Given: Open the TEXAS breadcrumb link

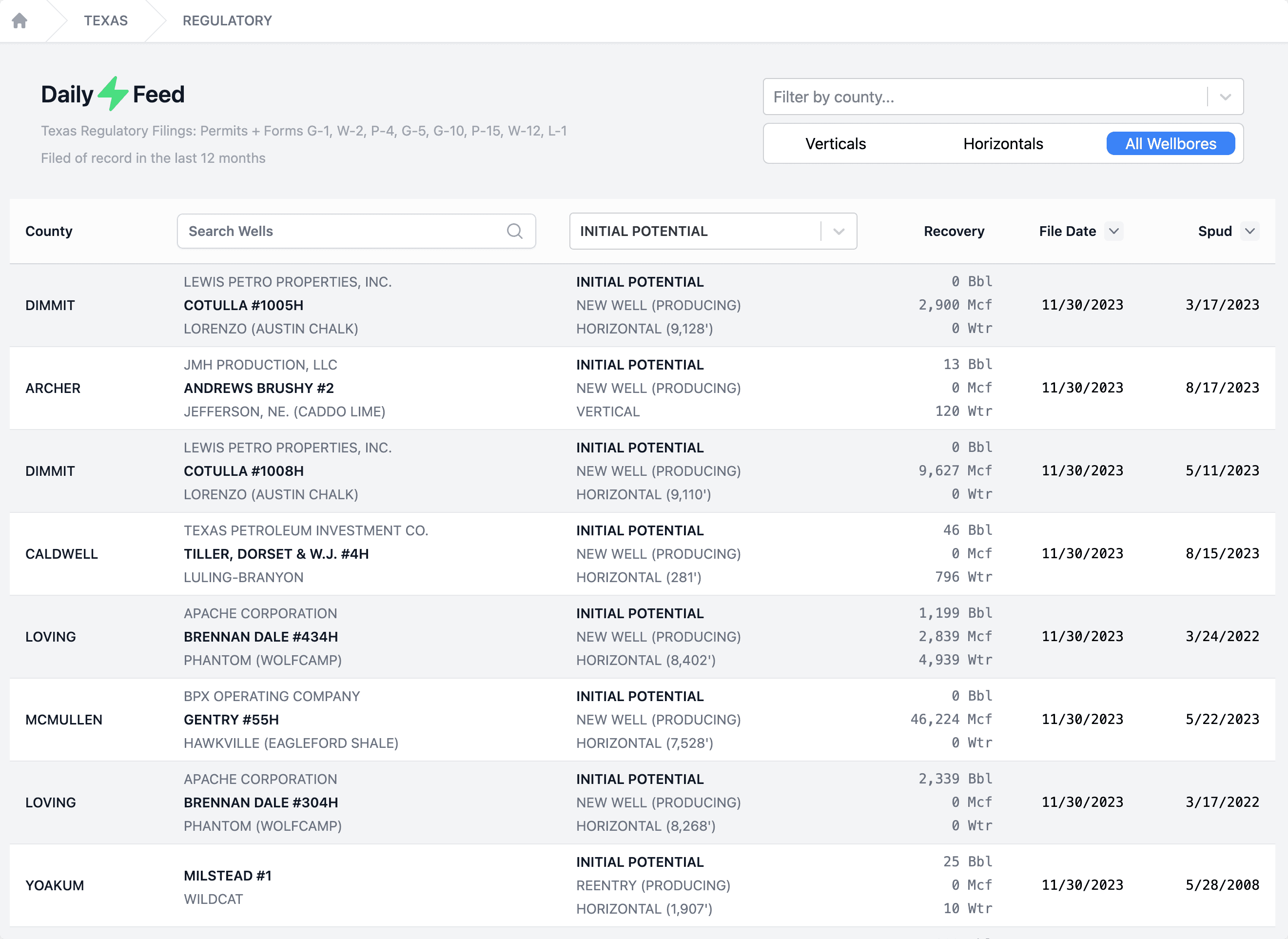Looking at the screenshot, I should (x=106, y=20).
